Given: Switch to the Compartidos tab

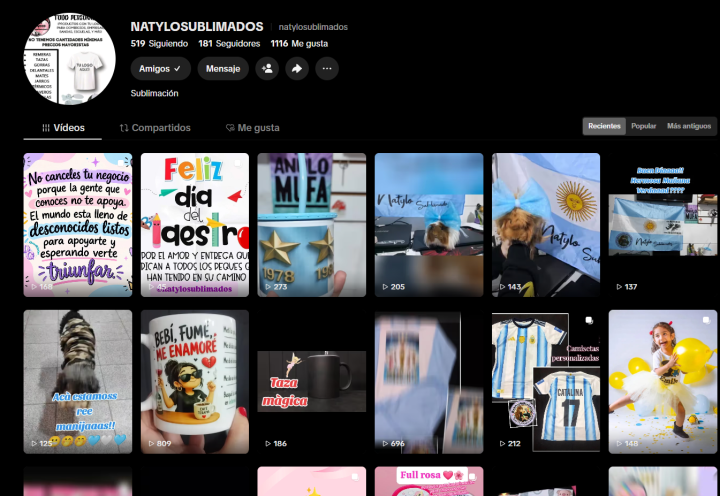Looking at the screenshot, I should [x=155, y=128].
